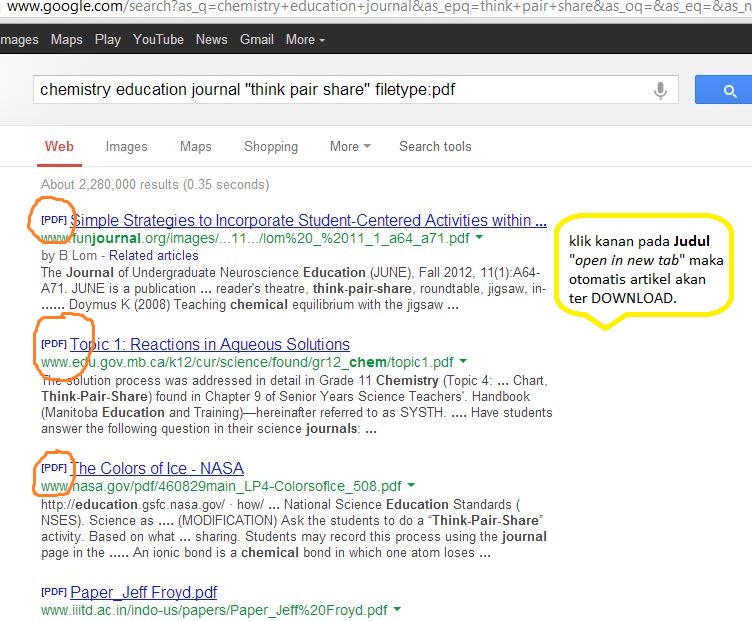Open the arrow next to edu.gov.mb.ca URL
This screenshot has width=752, height=621.
coord(463,361)
